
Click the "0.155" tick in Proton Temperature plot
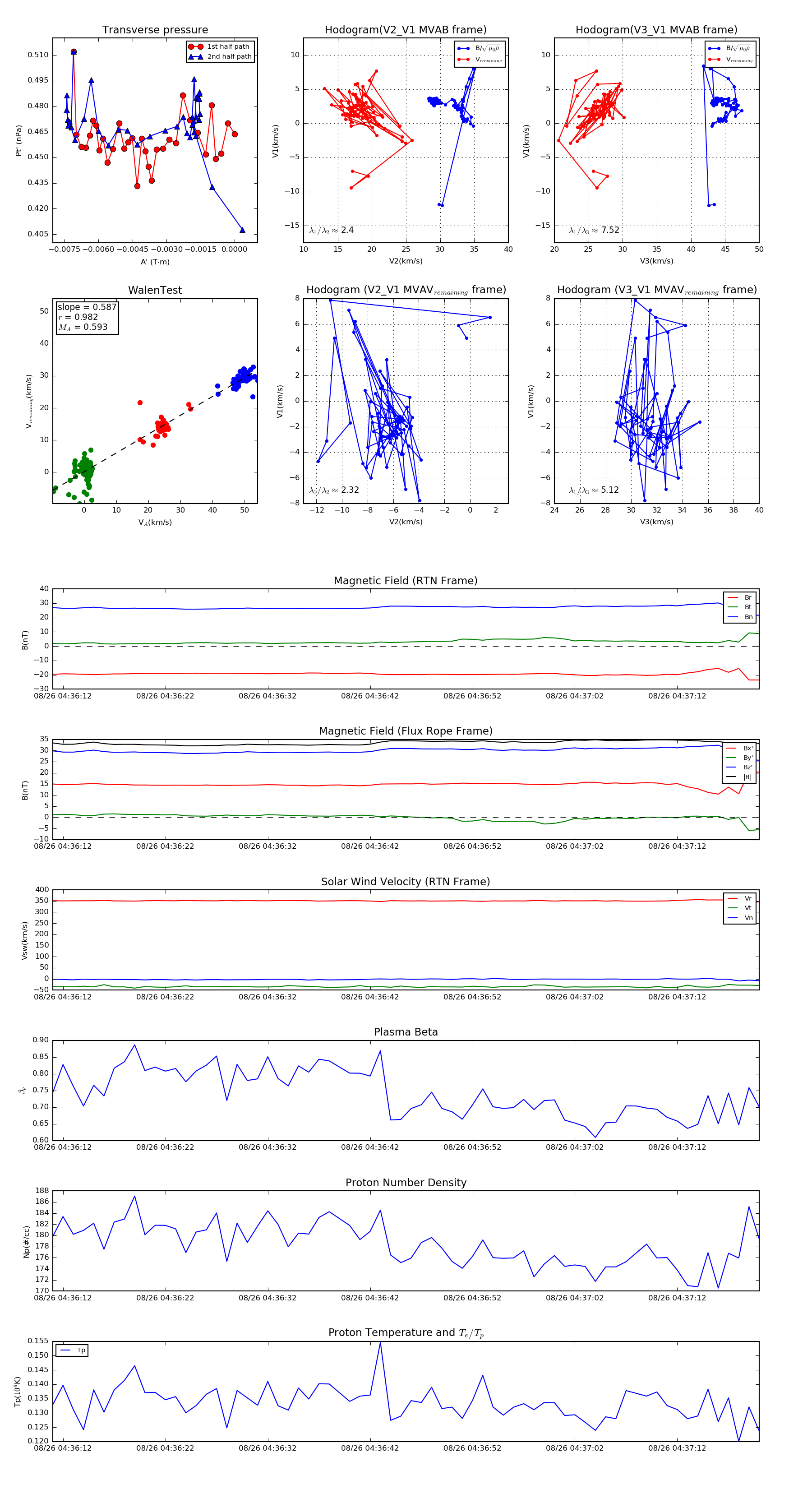click(38, 1341)
